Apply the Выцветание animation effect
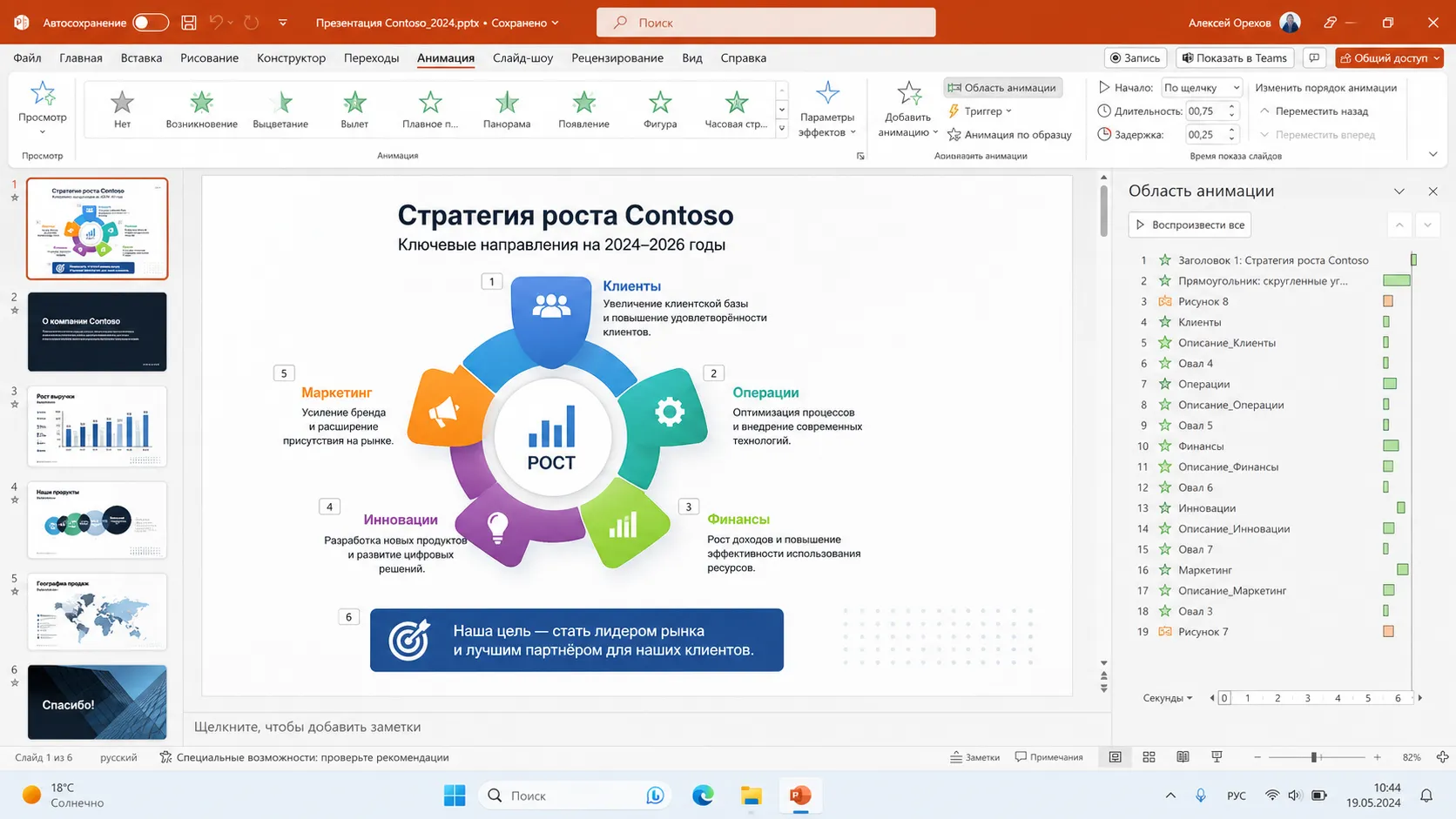Image resolution: width=1456 pixels, height=819 pixels. [x=280, y=109]
